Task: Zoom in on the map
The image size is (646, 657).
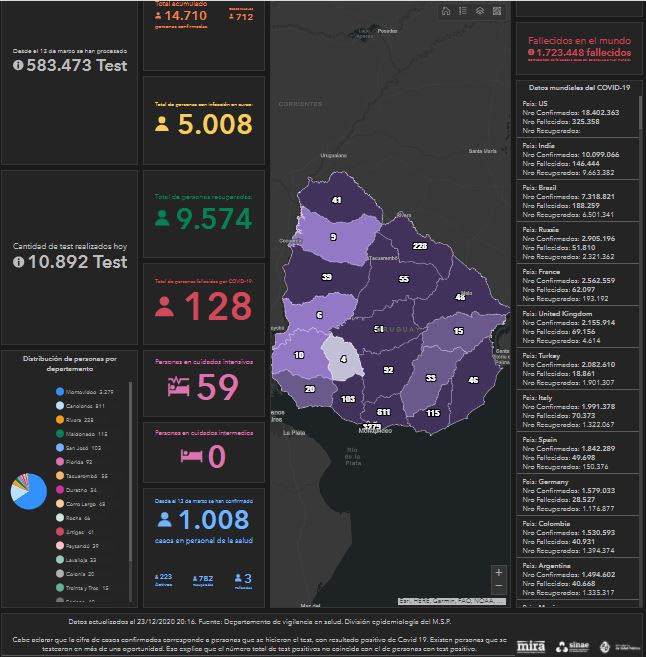Action: click(499, 572)
